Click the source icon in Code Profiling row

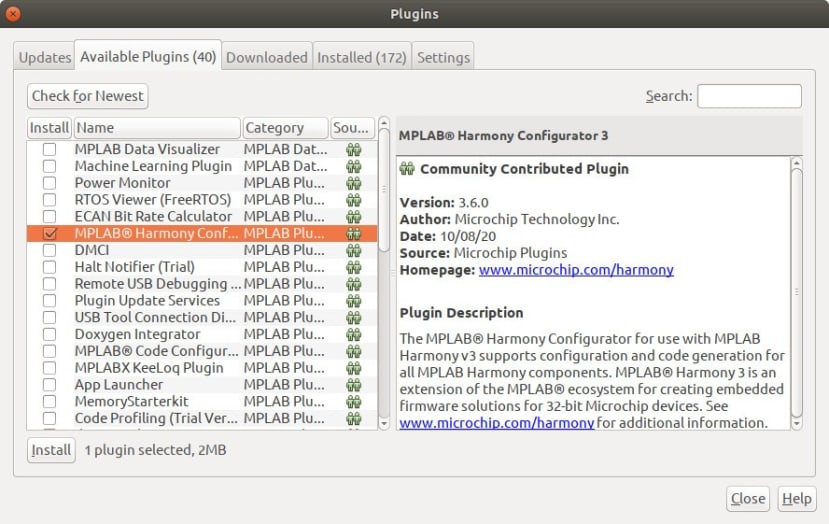tap(354, 419)
